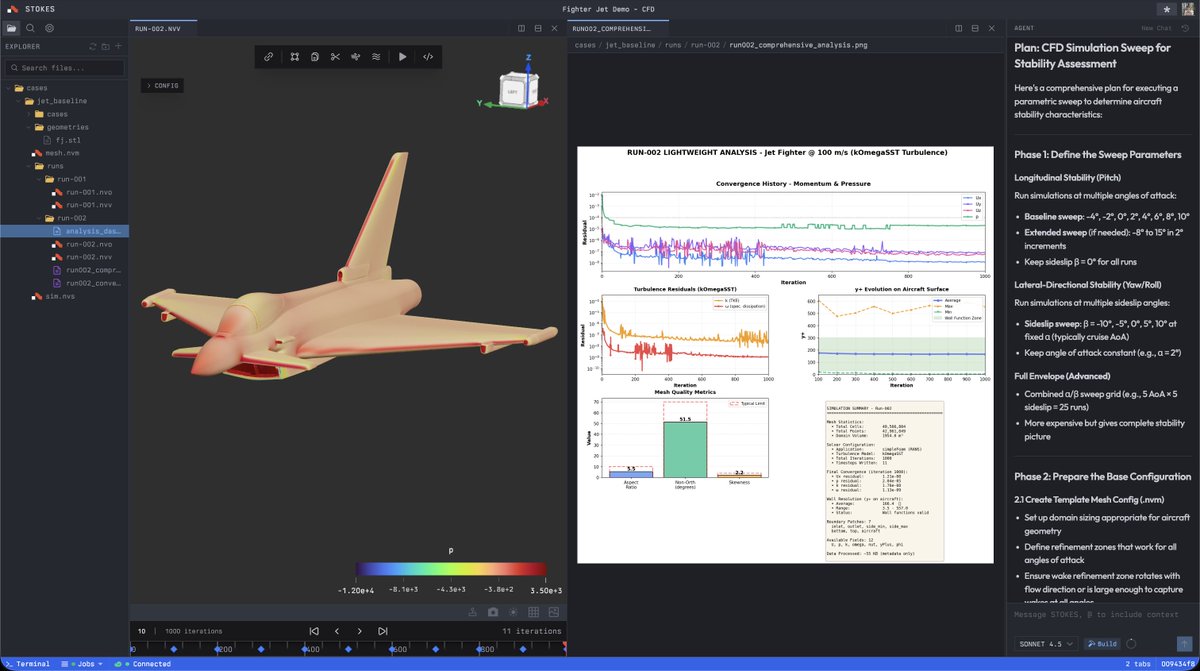Open the settings gear in the sidebar header
The image size is (1200, 671).
coord(49,28)
